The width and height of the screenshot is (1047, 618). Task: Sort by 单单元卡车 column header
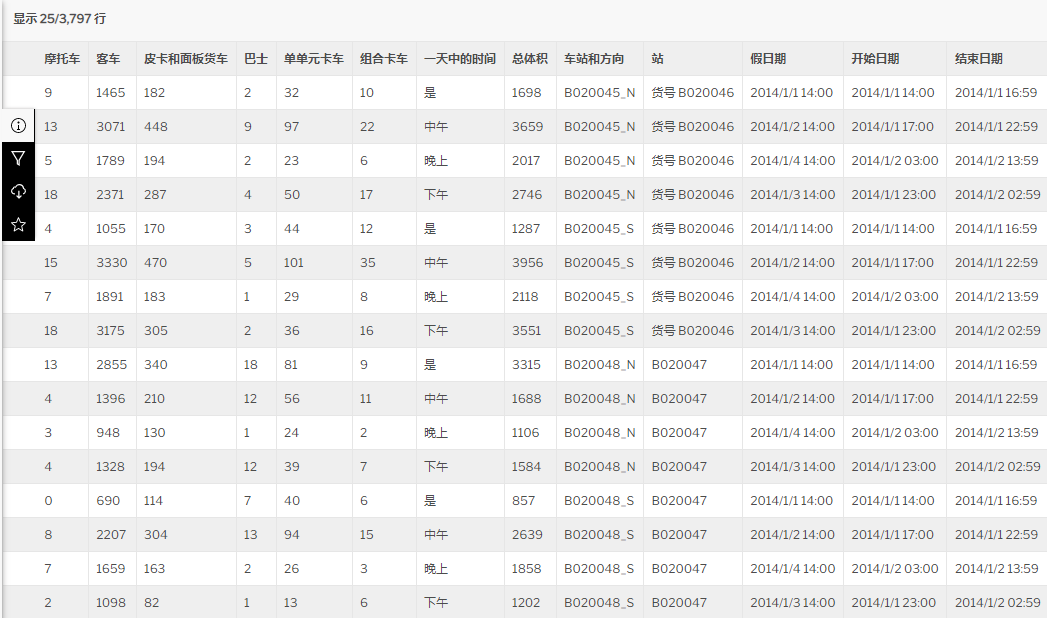314,59
